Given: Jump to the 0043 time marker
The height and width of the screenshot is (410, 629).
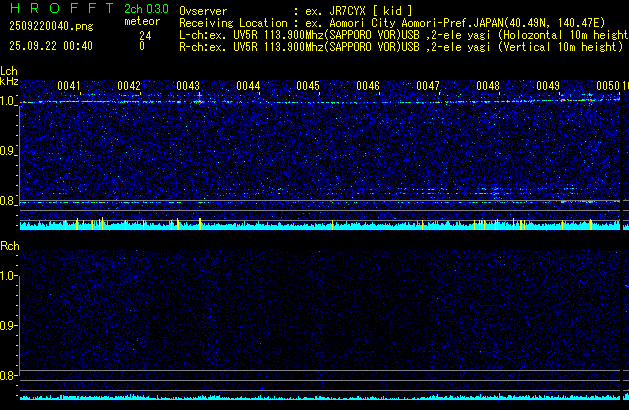Looking at the screenshot, I should pos(188,87).
